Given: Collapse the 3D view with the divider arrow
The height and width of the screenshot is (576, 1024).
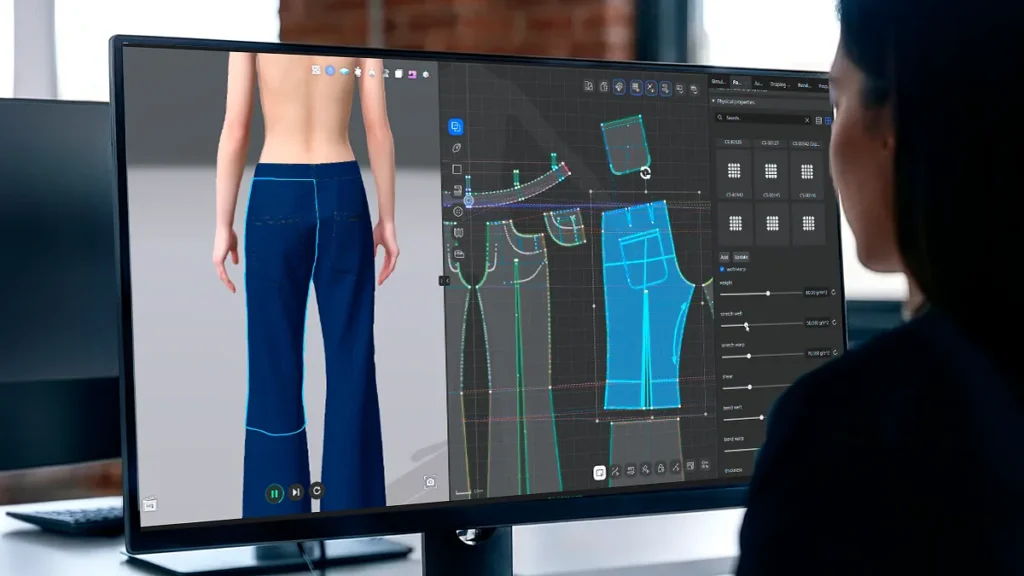Looking at the screenshot, I should pyautogui.click(x=444, y=281).
